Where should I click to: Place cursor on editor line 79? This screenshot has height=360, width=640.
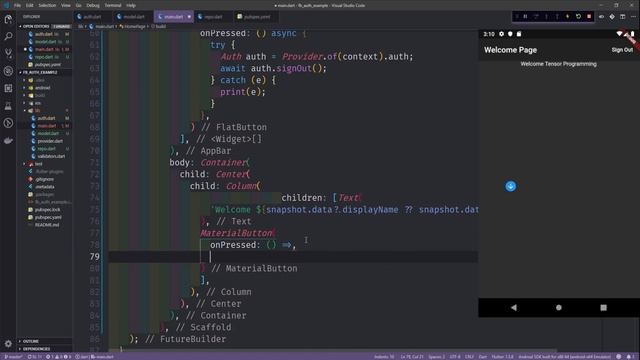point(293,256)
